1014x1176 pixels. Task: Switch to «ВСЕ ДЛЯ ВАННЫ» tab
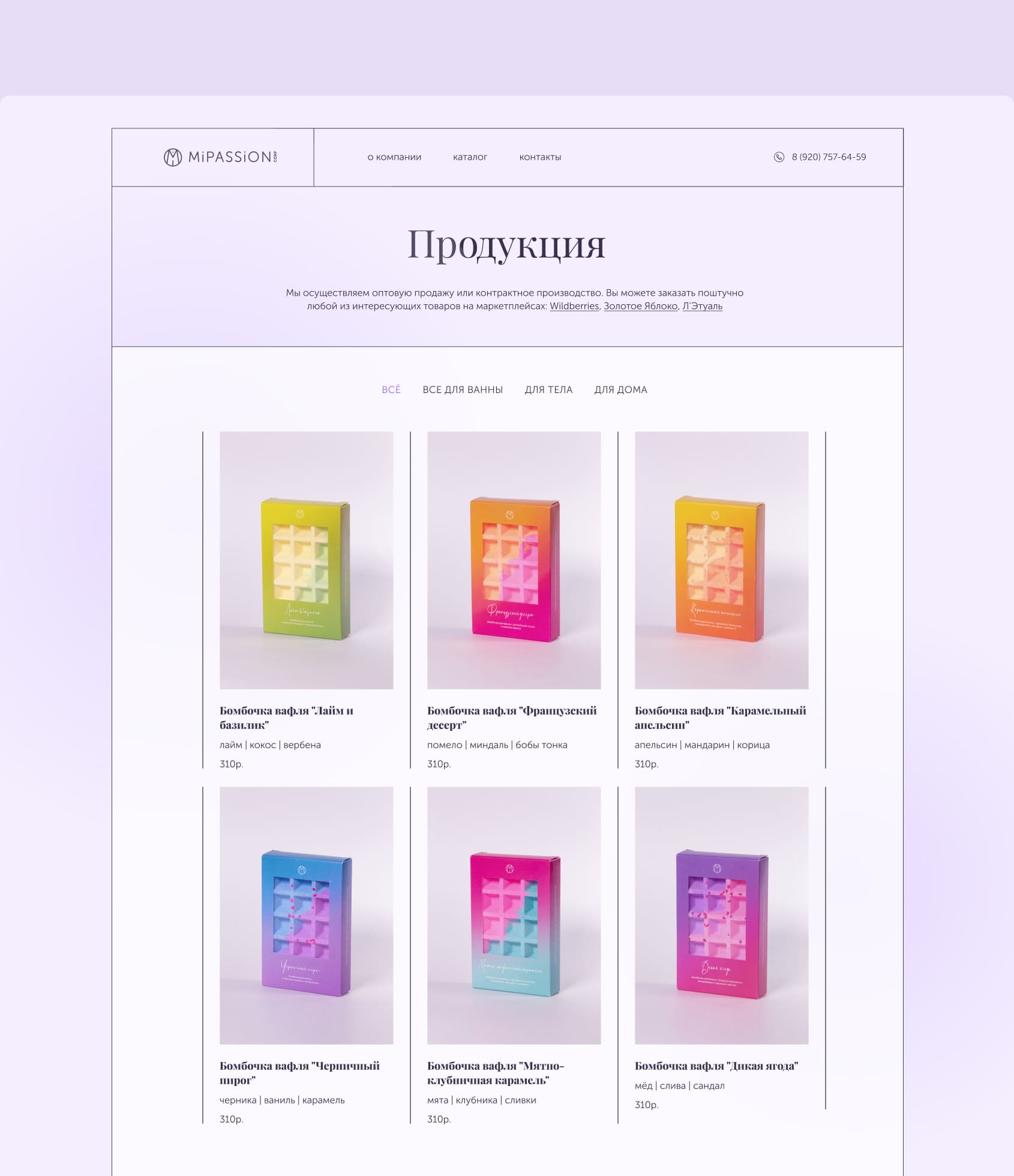tap(463, 390)
